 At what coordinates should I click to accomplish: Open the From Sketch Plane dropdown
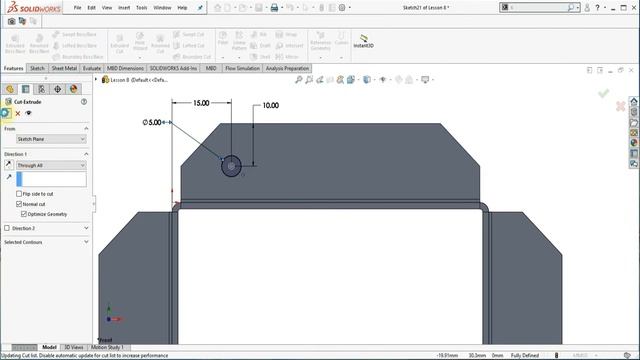tap(51, 139)
